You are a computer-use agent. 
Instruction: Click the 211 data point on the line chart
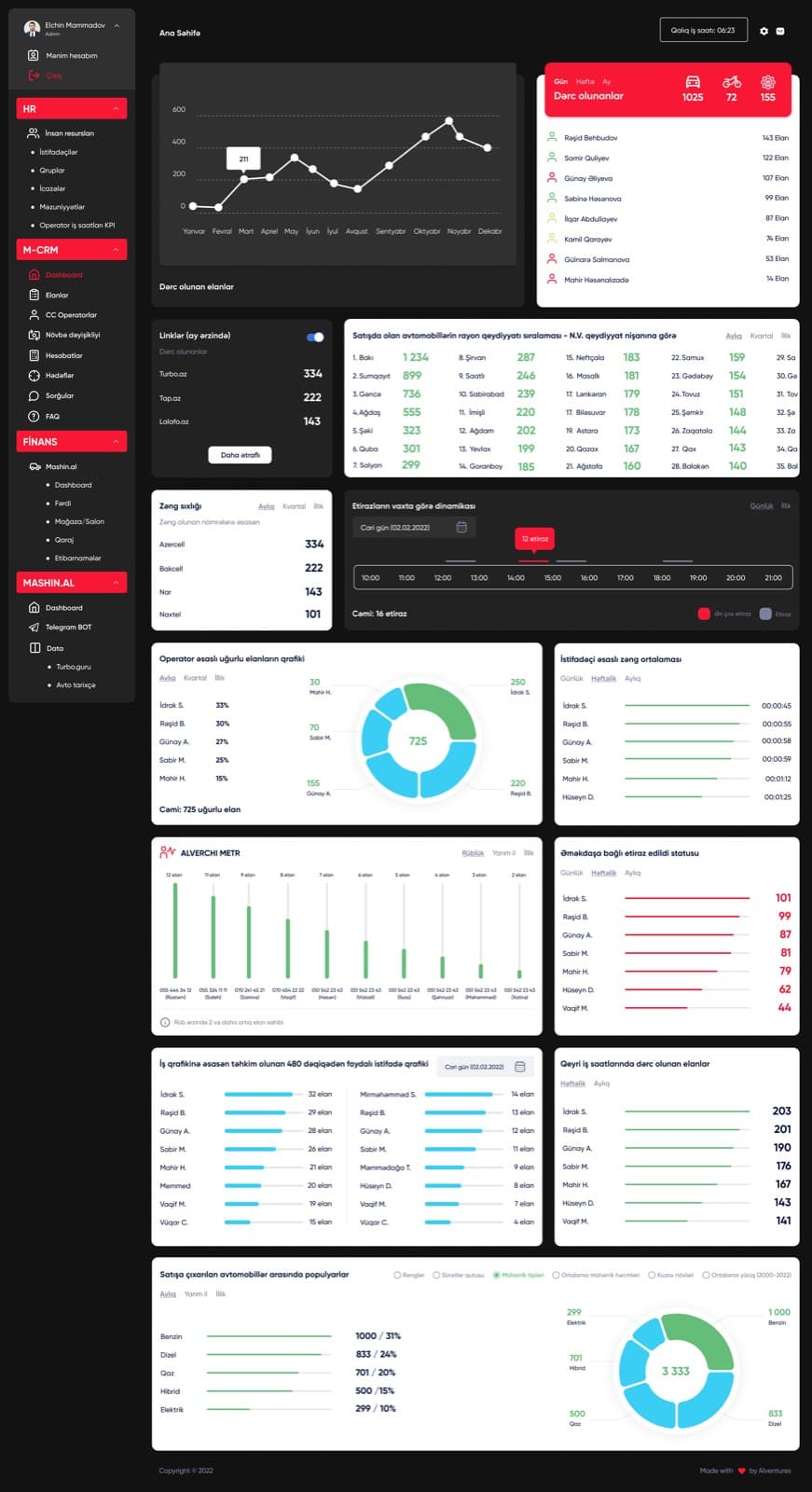point(244,178)
